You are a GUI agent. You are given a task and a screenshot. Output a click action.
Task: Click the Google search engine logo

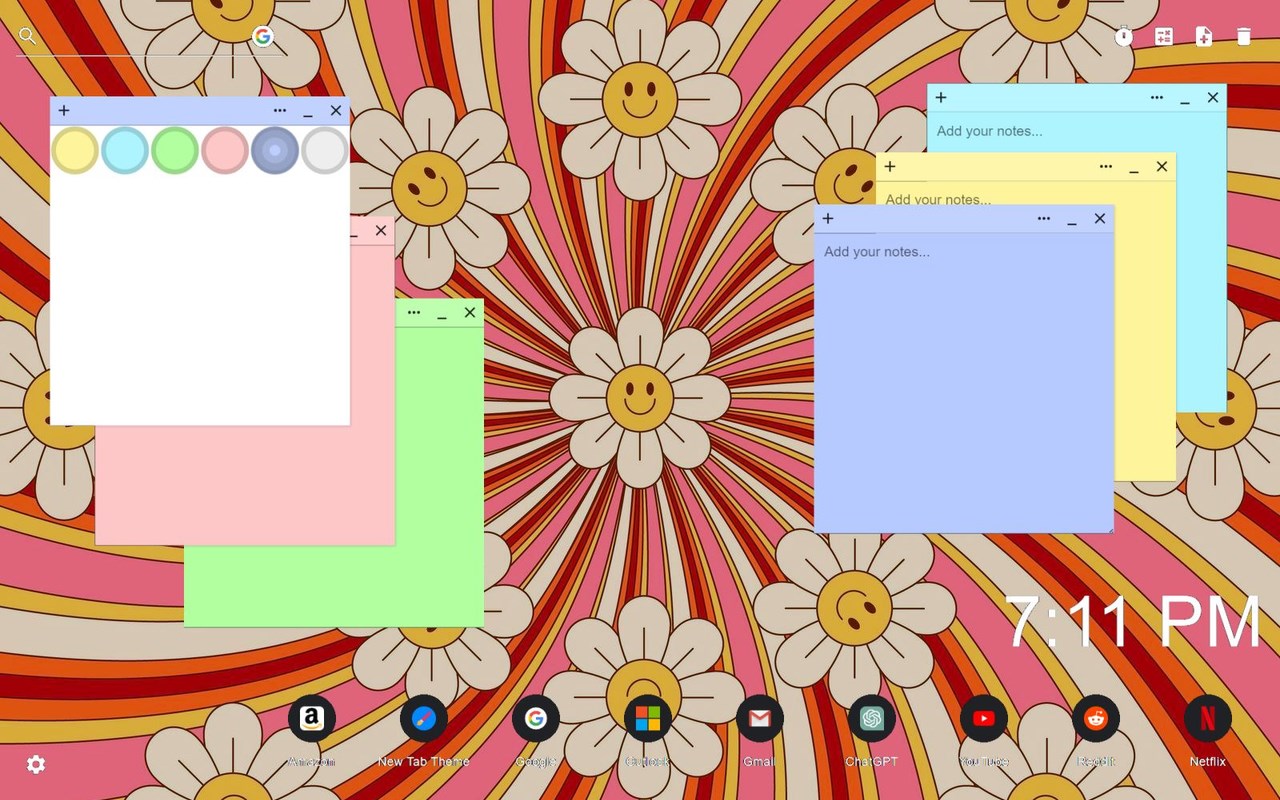coord(263,37)
